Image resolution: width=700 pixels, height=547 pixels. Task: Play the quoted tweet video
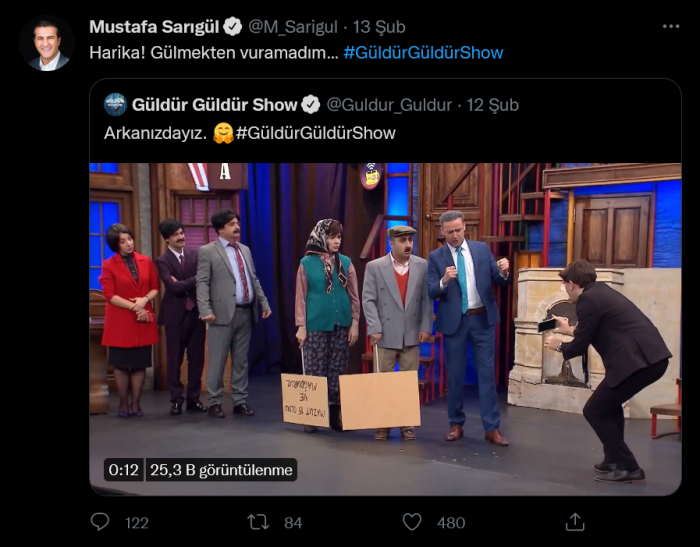click(385, 329)
